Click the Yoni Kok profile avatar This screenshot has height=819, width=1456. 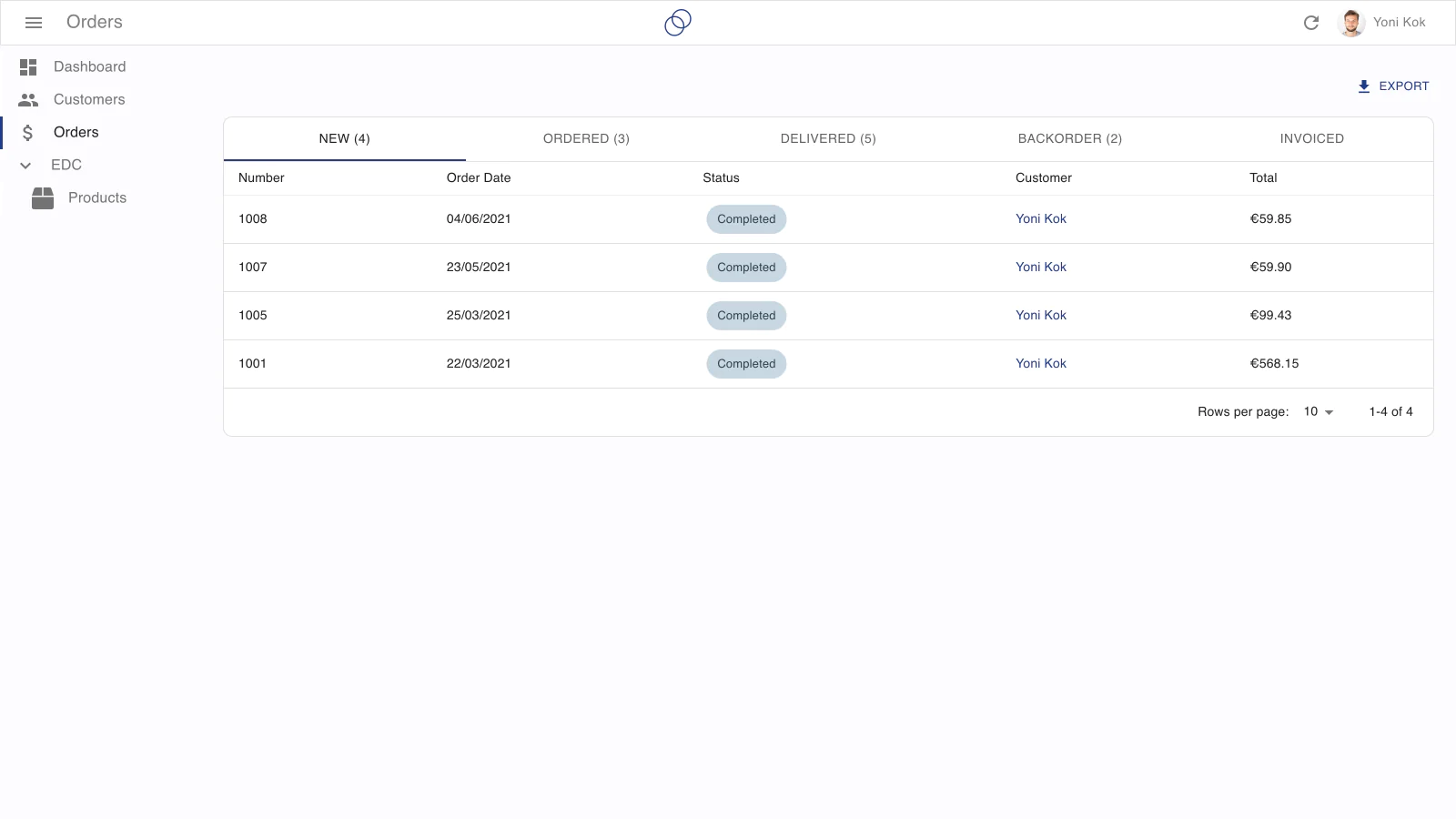[x=1351, y=23]
